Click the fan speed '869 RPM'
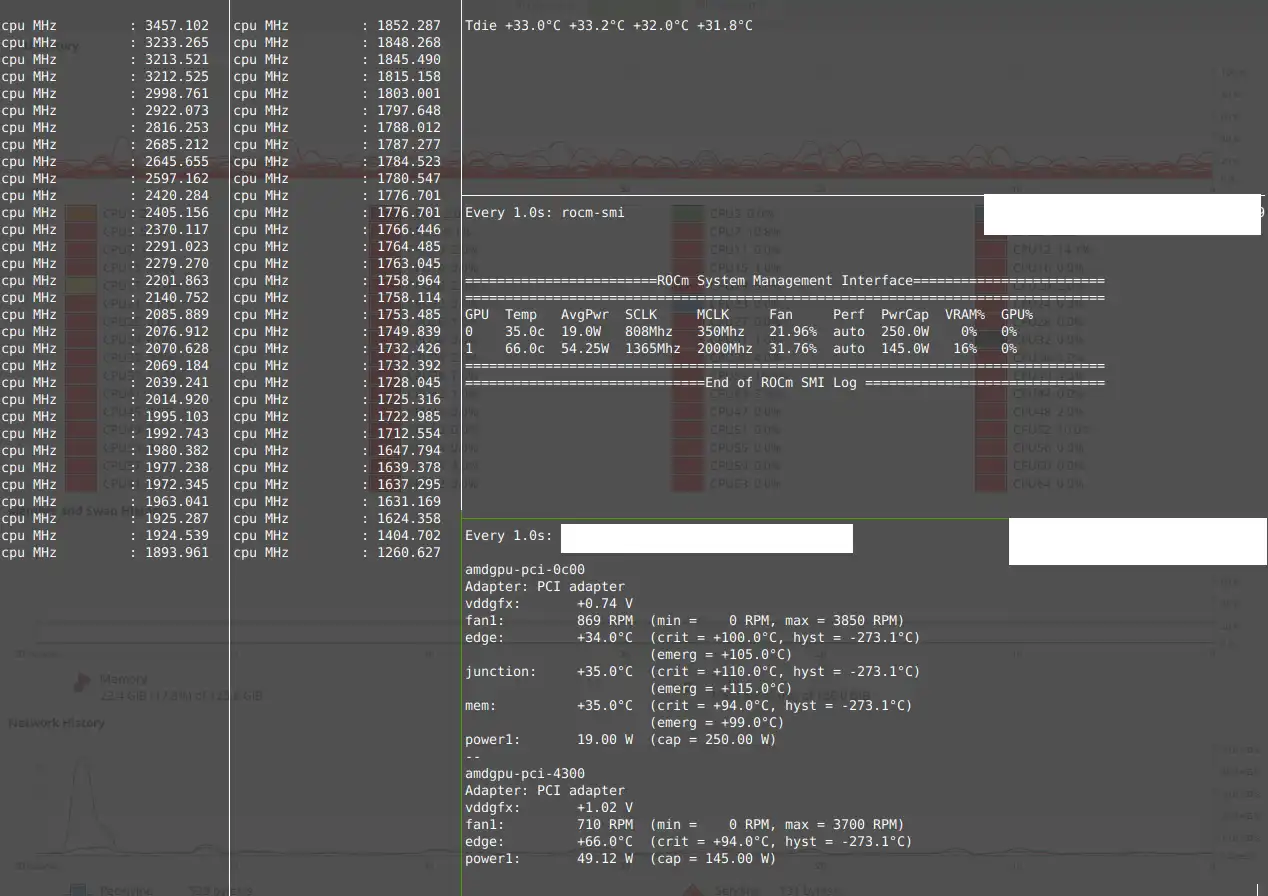The width and height of the screenshot is (1268, 896). (x=605, y=620)
